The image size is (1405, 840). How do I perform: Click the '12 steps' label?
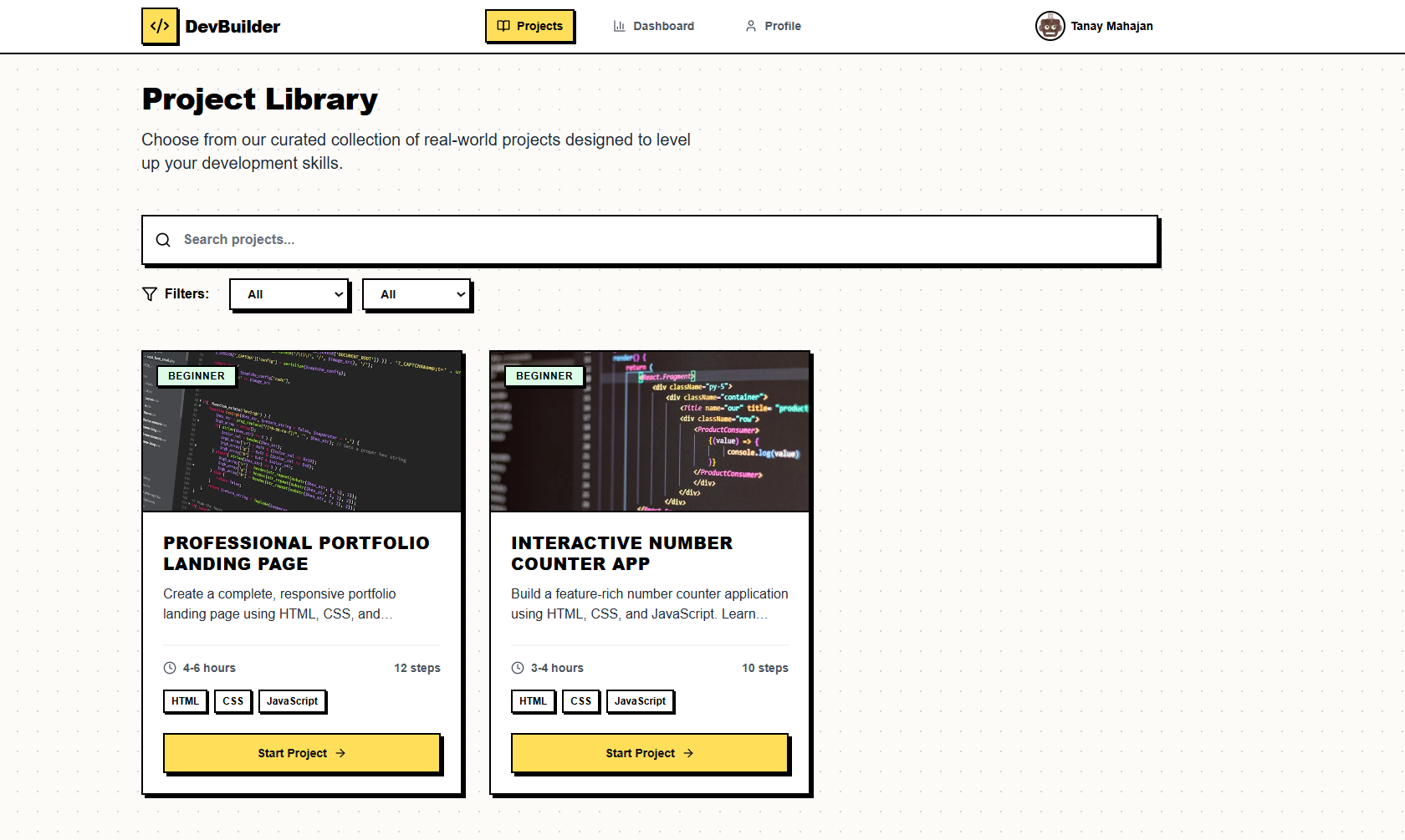(x=417, y=668)
